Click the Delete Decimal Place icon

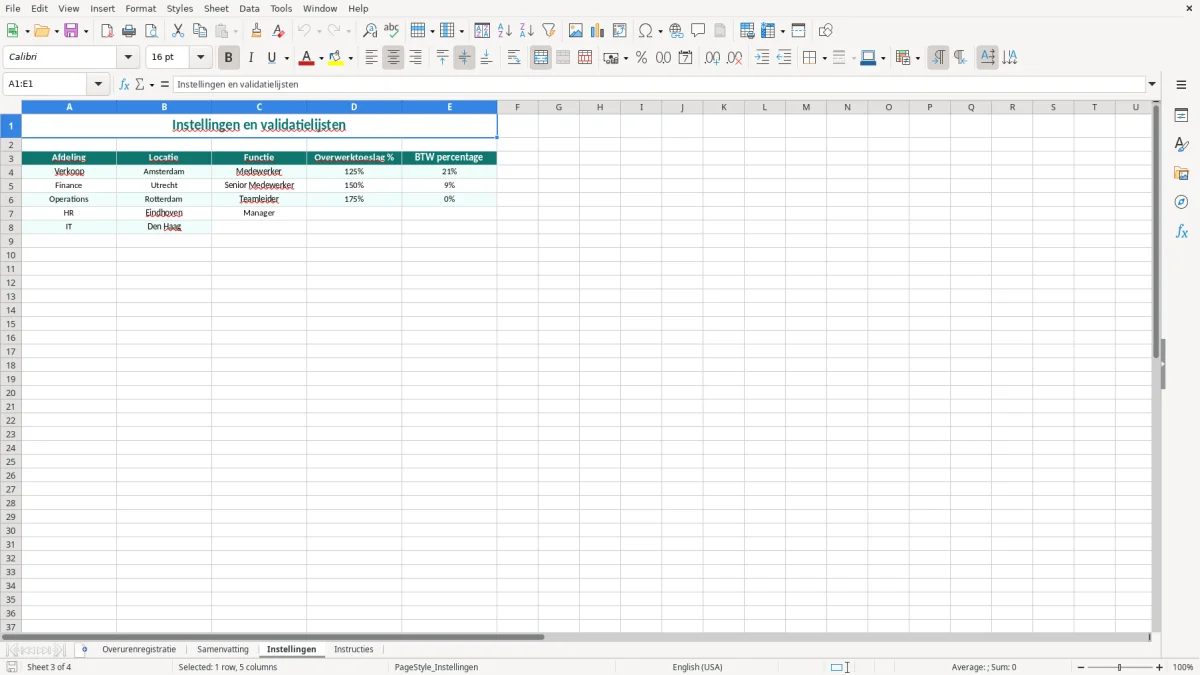pyautogui.click(x=735, y=58)
